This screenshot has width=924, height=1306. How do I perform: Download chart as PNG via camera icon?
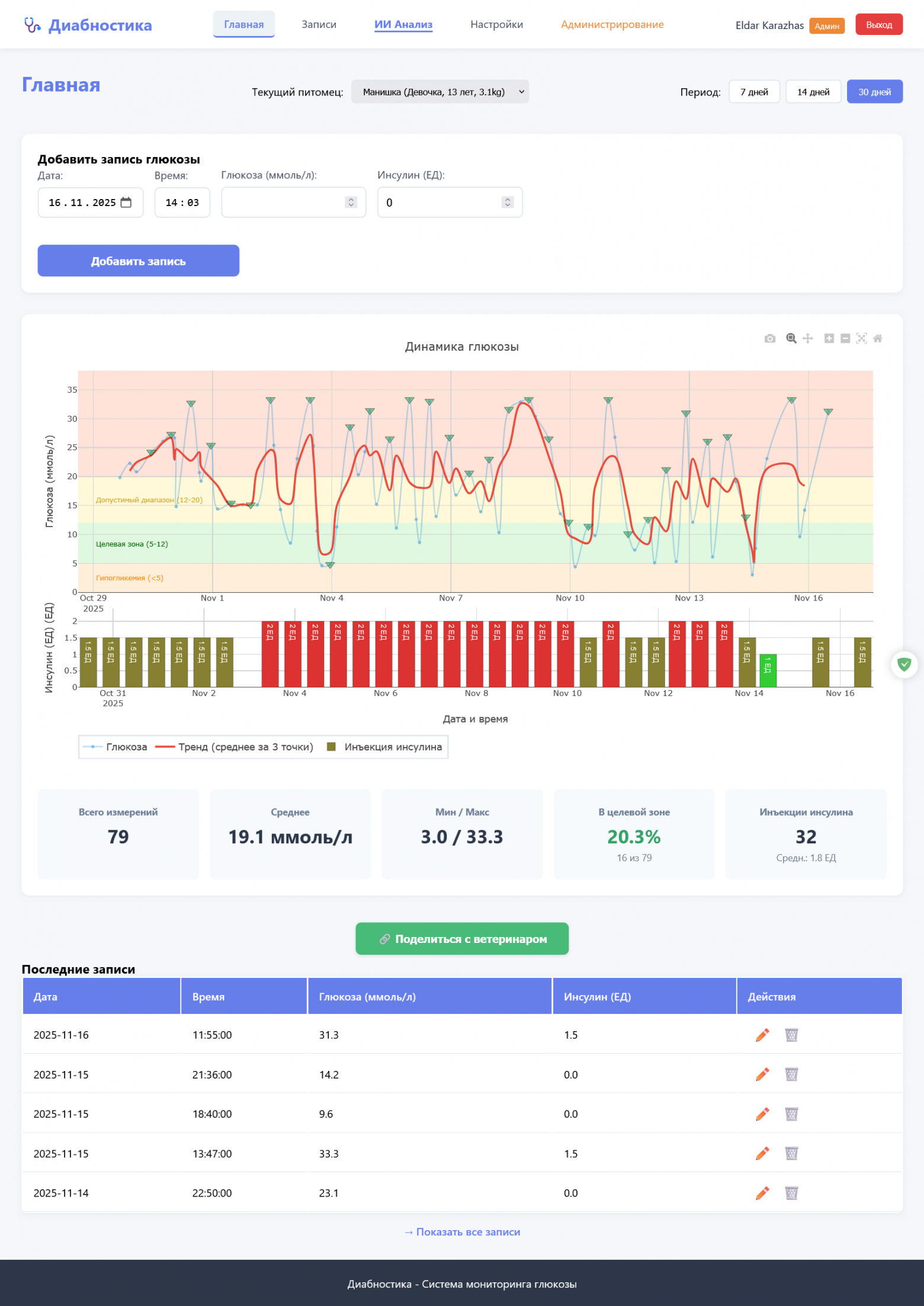pyautogui.click(x=769, y=339)
